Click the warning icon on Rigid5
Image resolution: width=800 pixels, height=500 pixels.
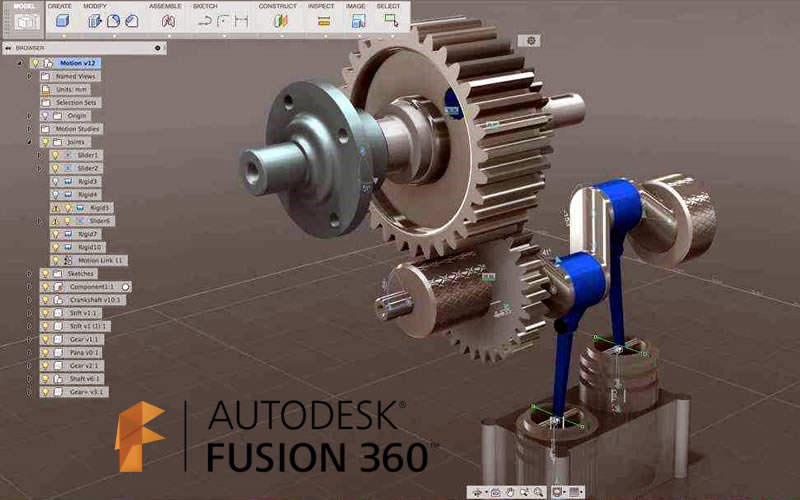coord(56,208)
